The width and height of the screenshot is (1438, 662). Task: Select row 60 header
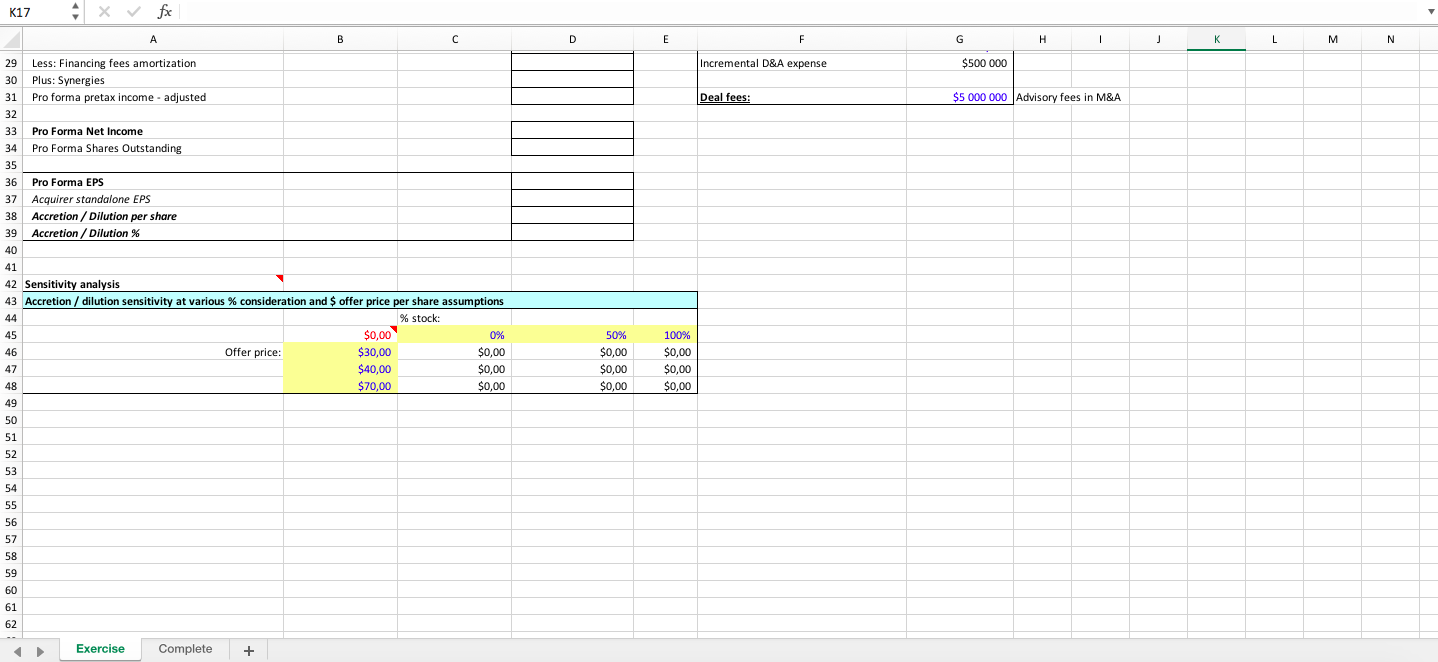11,590
